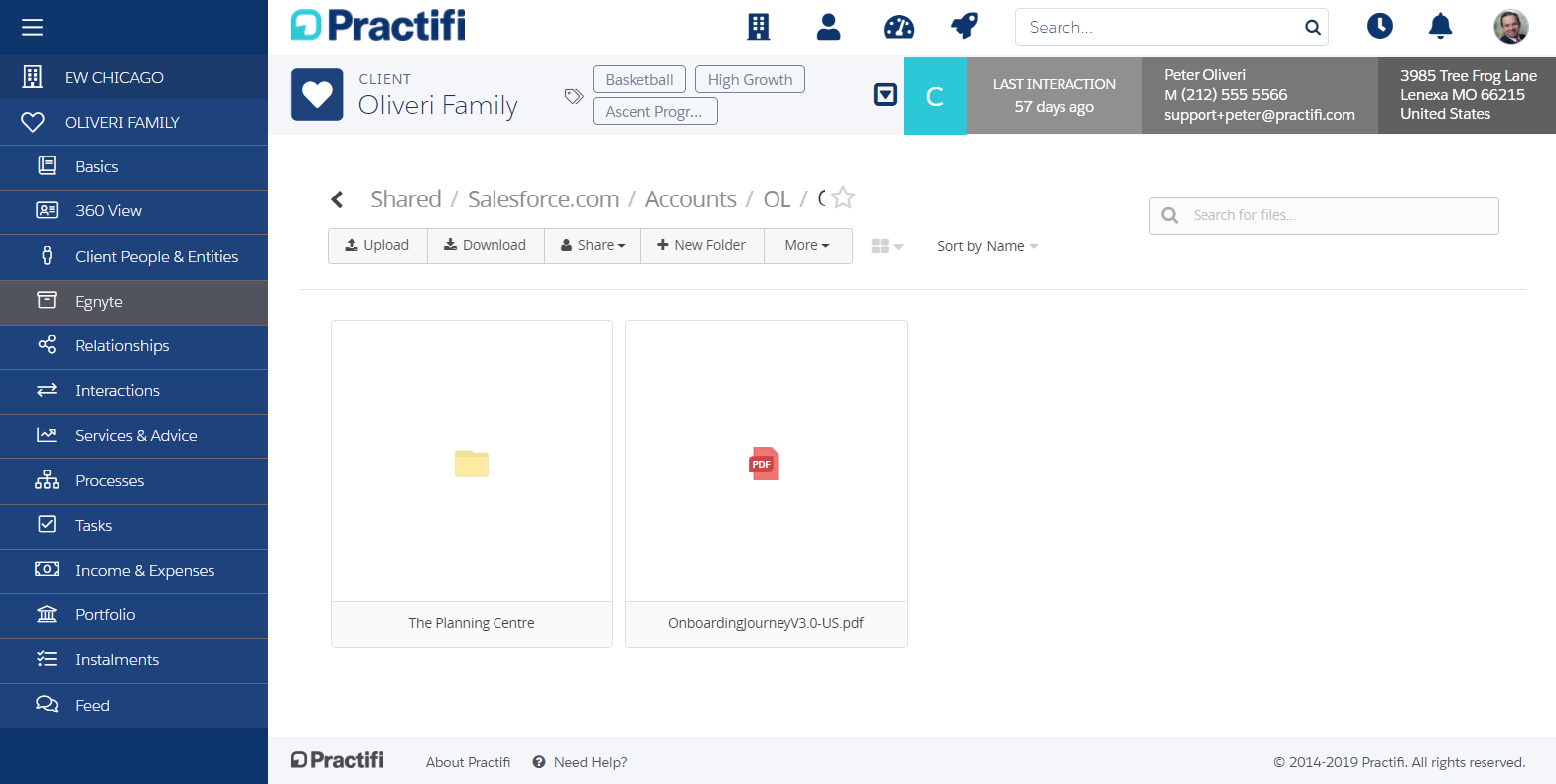Open Tasks in the sidebar
The image size is (1556, 784).
pos(134,526)
